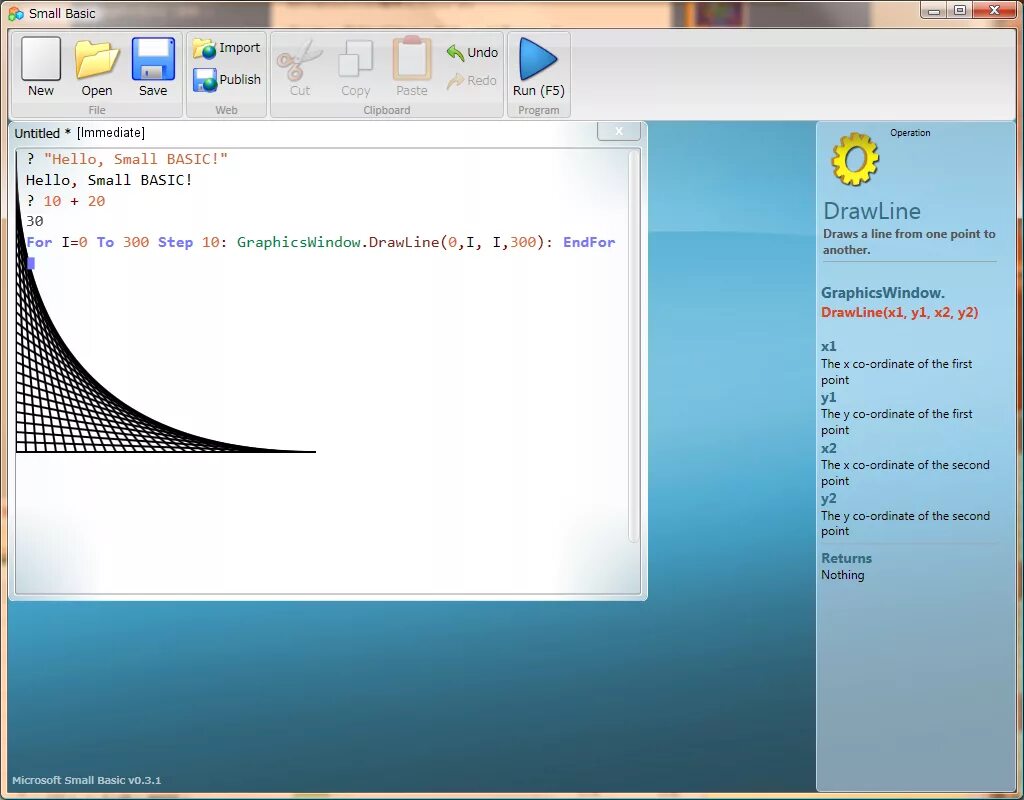
Task: Click the GraphicsWindow keyword in code
Action: coord(298,242)
